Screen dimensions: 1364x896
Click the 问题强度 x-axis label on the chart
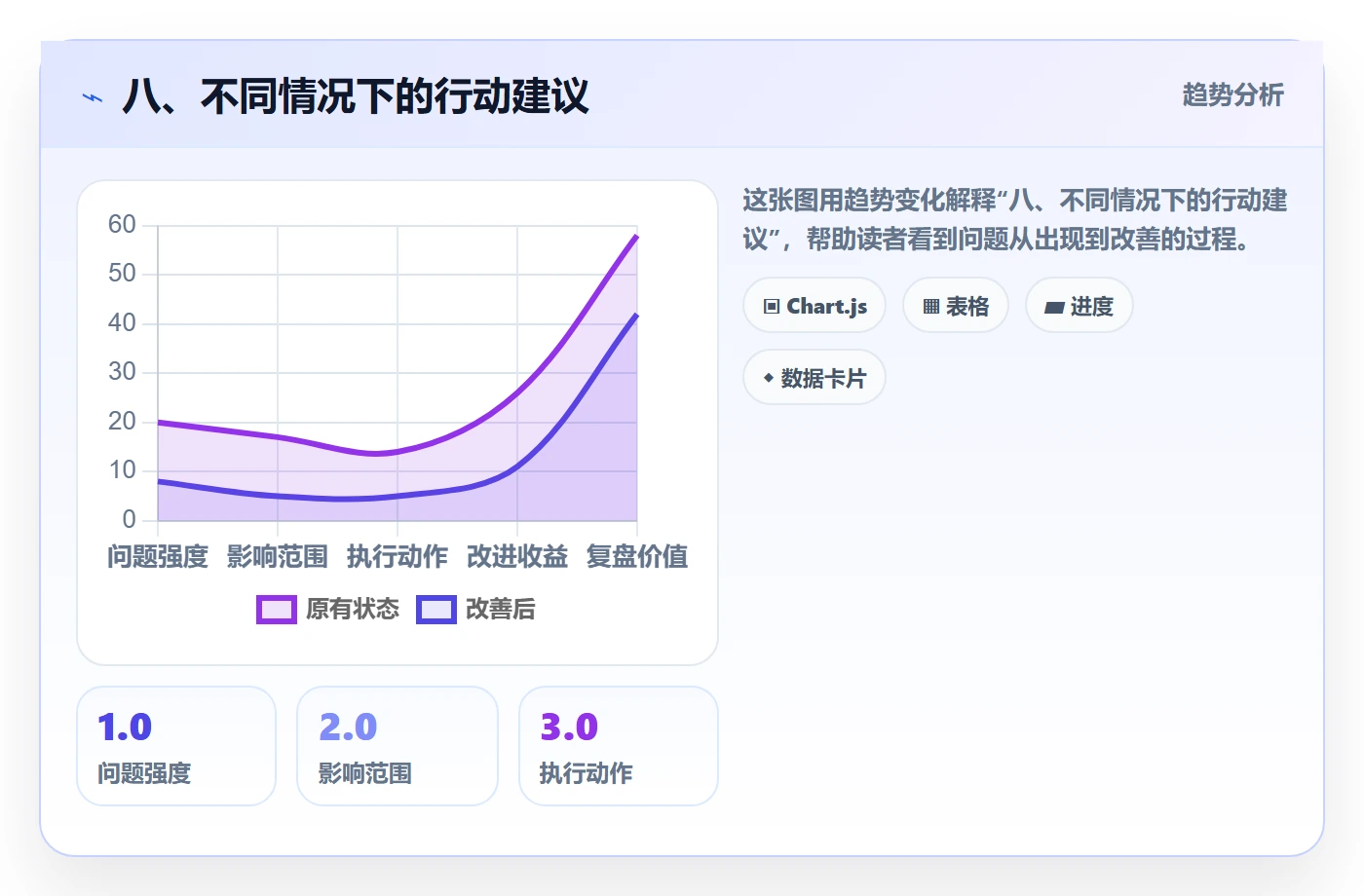point(158,556)
